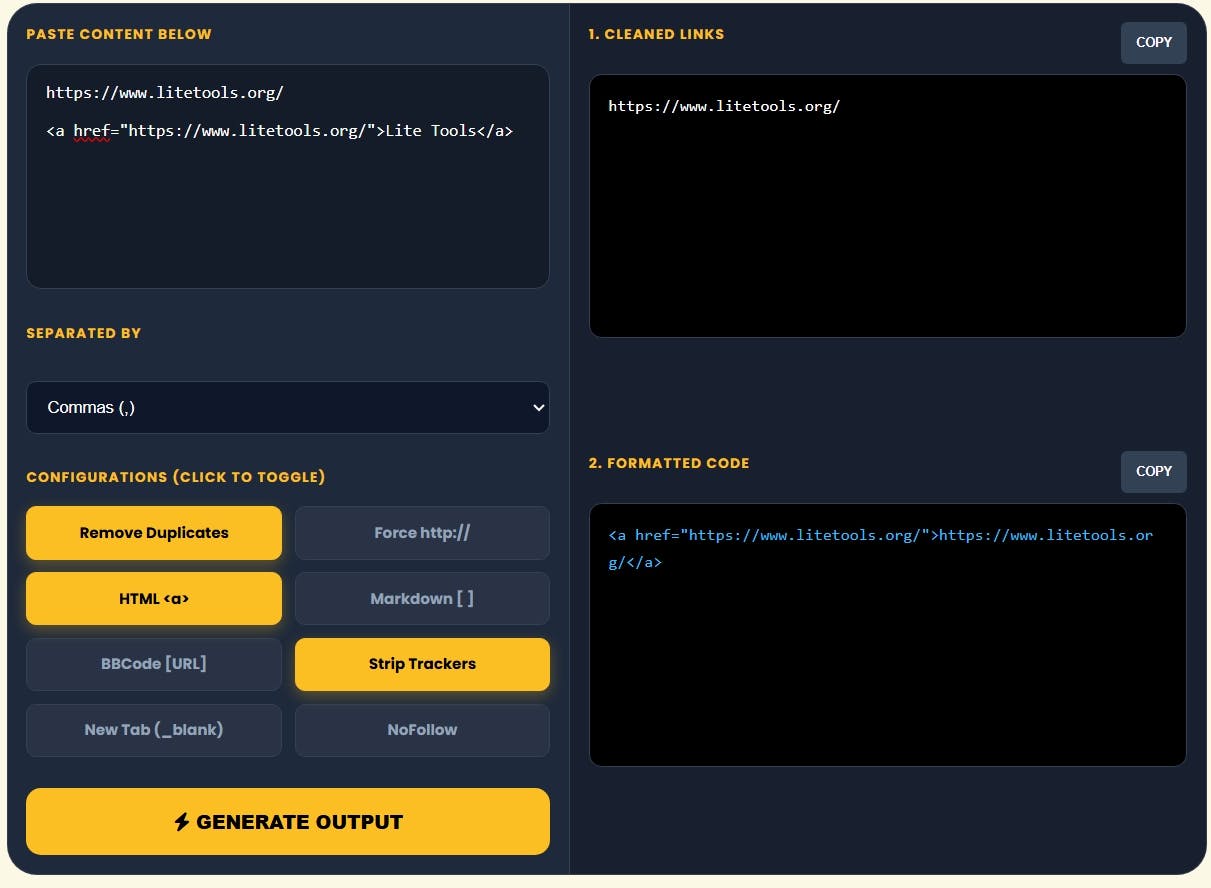Click the Generate Output button

click(288, 822)
